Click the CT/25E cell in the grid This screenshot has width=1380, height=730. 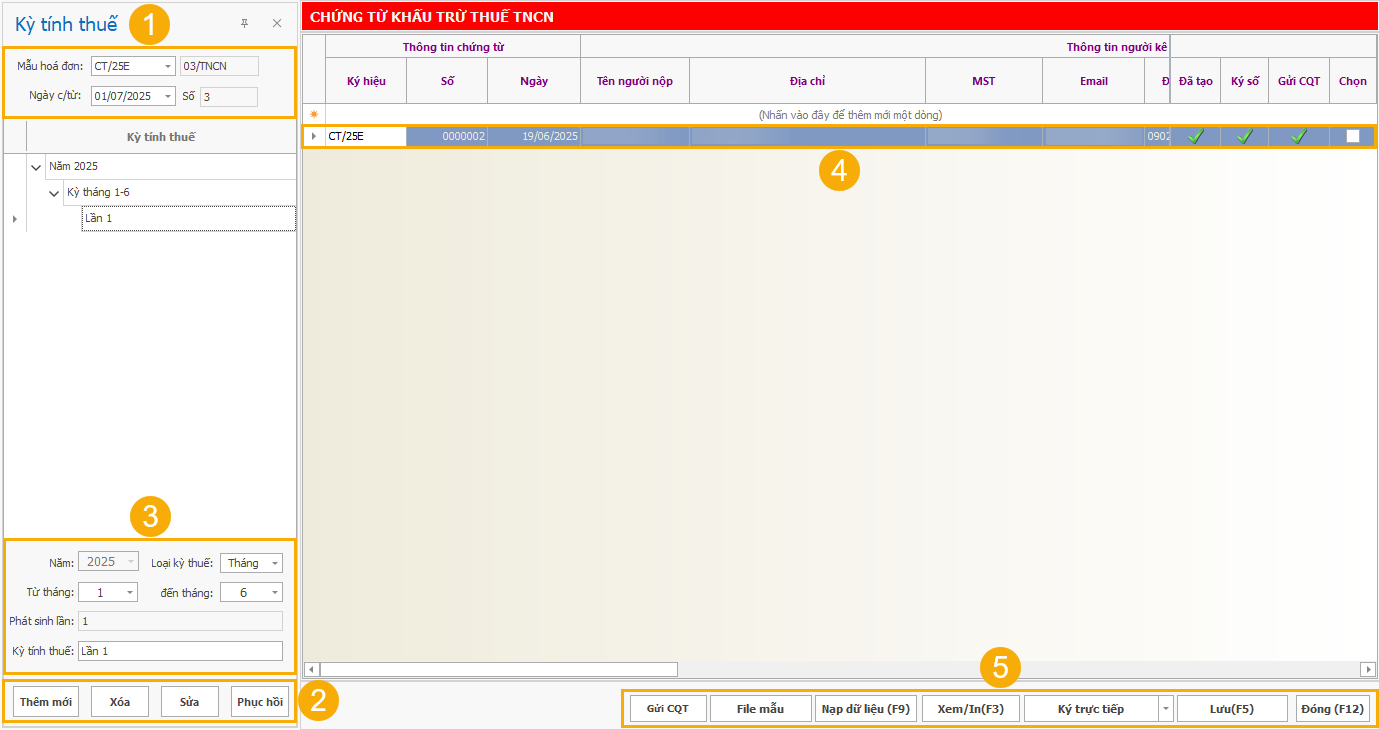pyautogui.click(x=366, y=137)
